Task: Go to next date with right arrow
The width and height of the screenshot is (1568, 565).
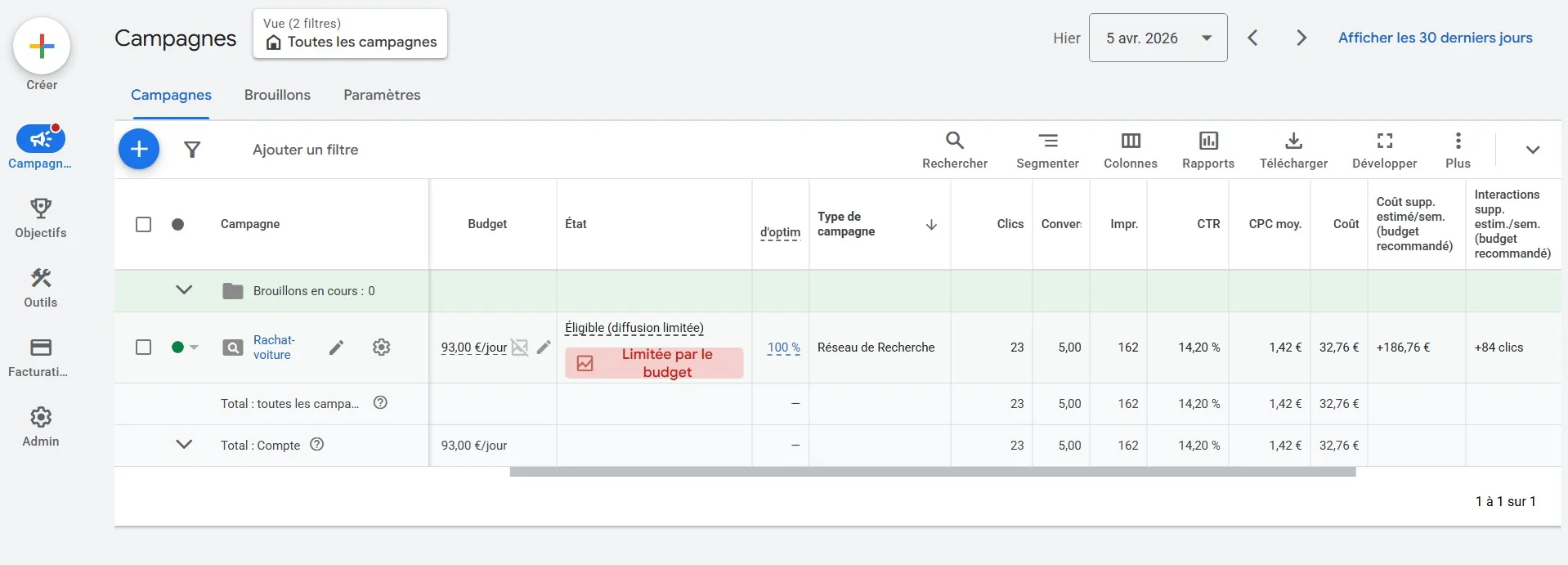Action: pos(1301,38)
